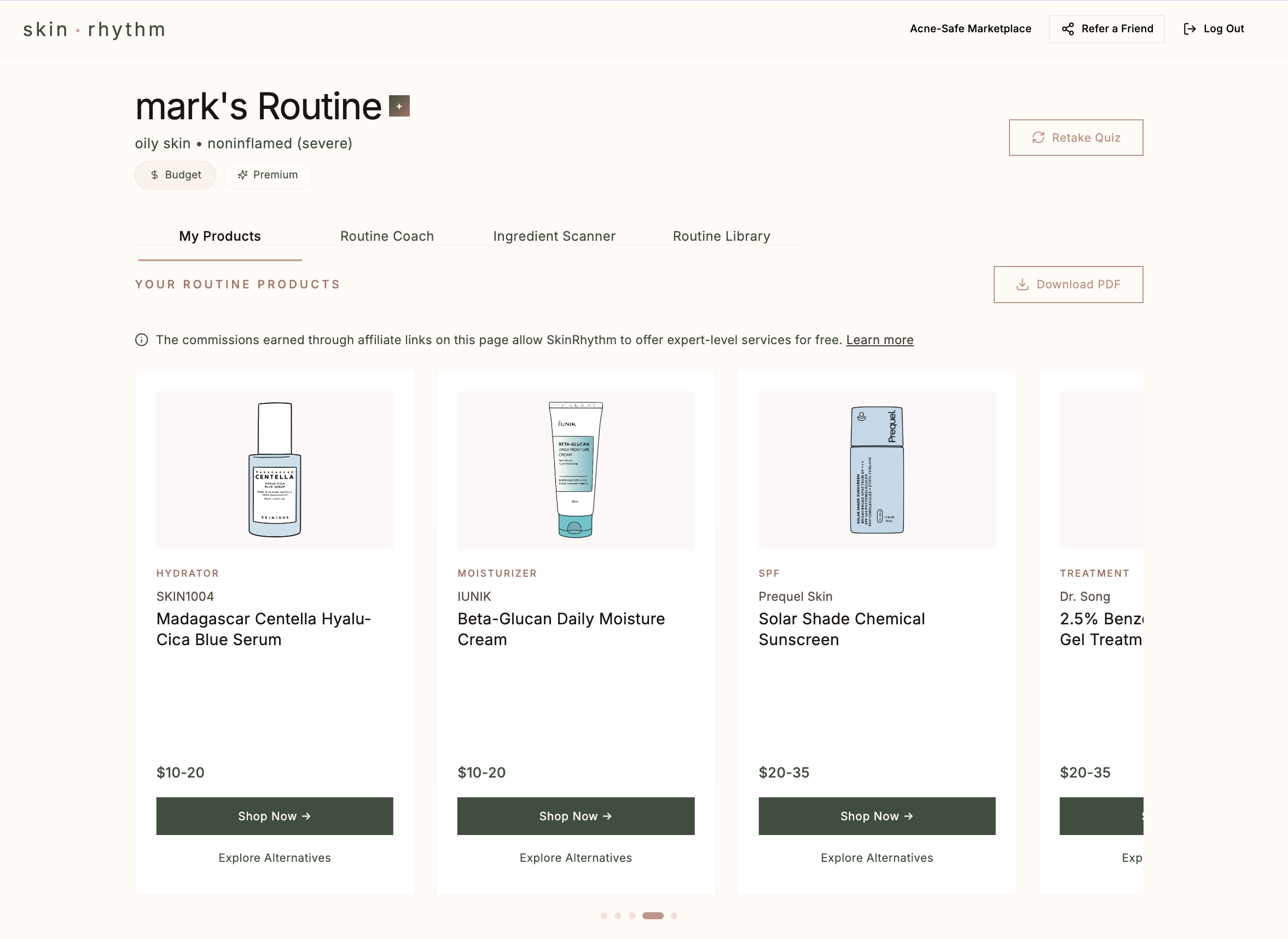Viewport: 1288px width, 939px height.
Task: Open the Routine Coach tab
Action: pos(386,236)
